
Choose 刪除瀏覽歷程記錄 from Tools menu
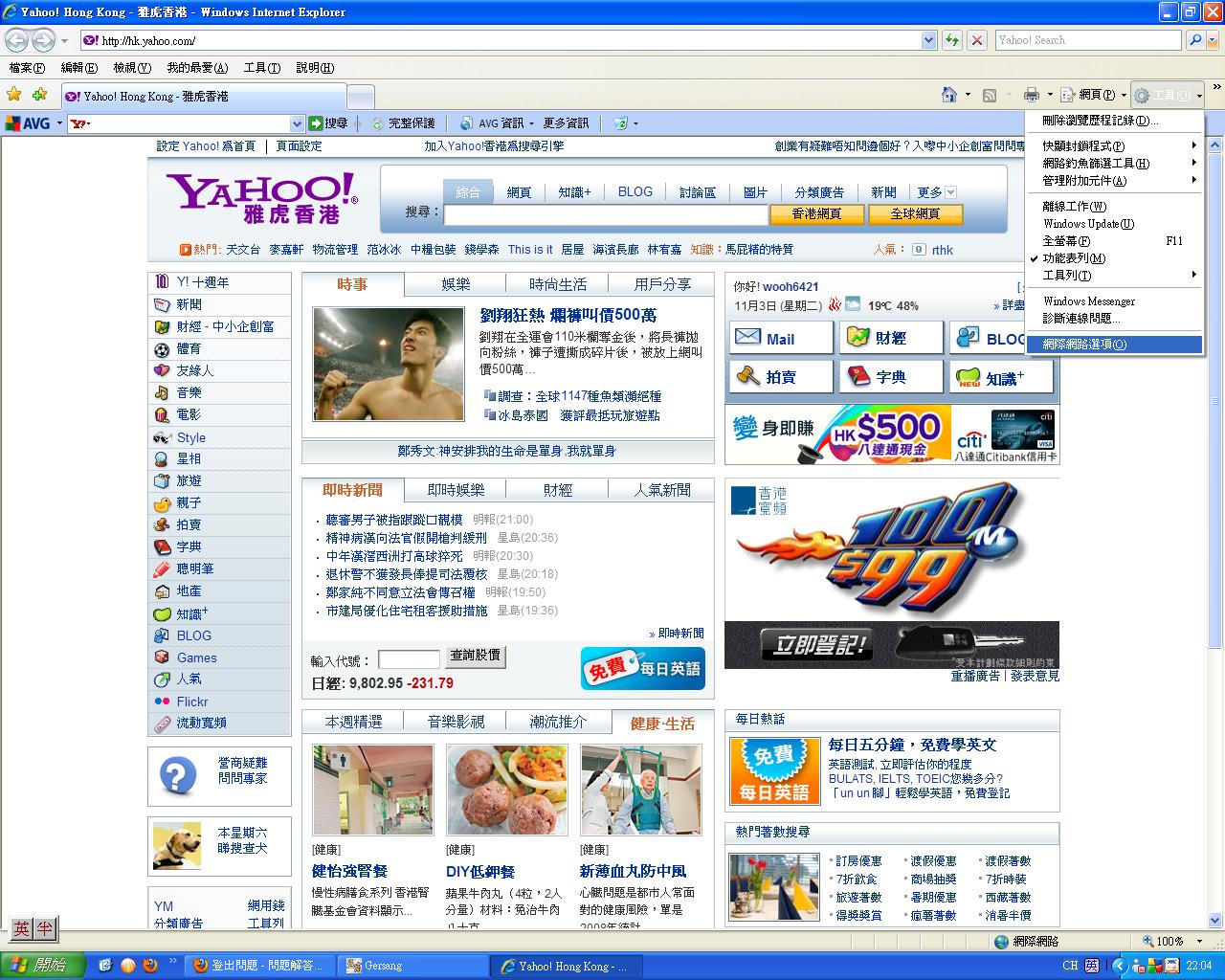coord(1114,121)
